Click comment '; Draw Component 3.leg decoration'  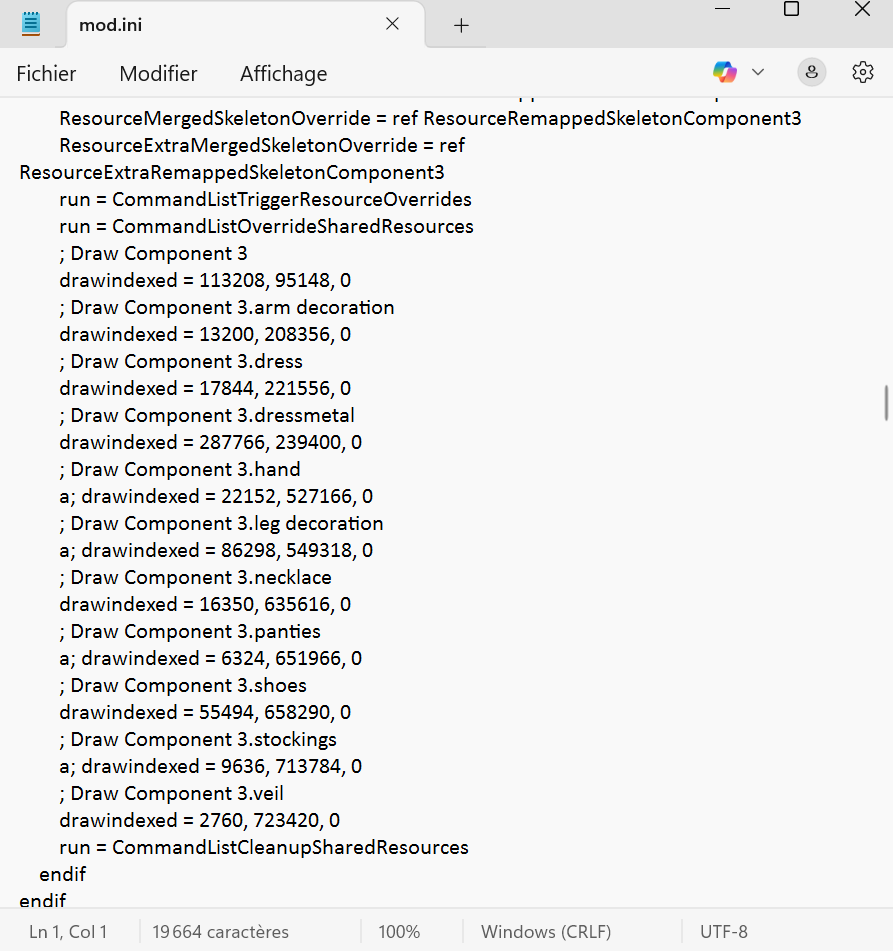221,523
